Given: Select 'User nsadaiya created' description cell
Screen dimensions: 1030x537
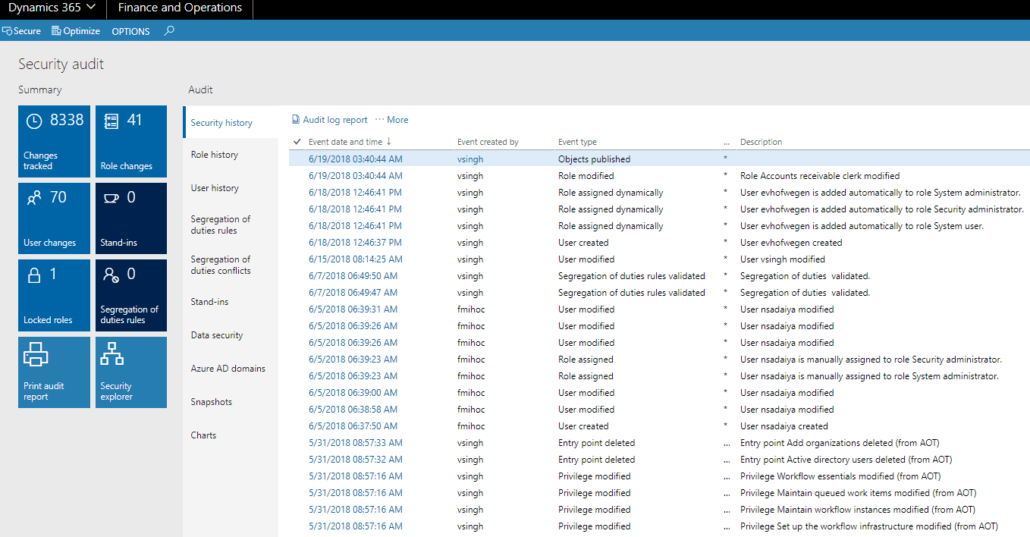Looking at the screenshot, I should tap(784, 426).
